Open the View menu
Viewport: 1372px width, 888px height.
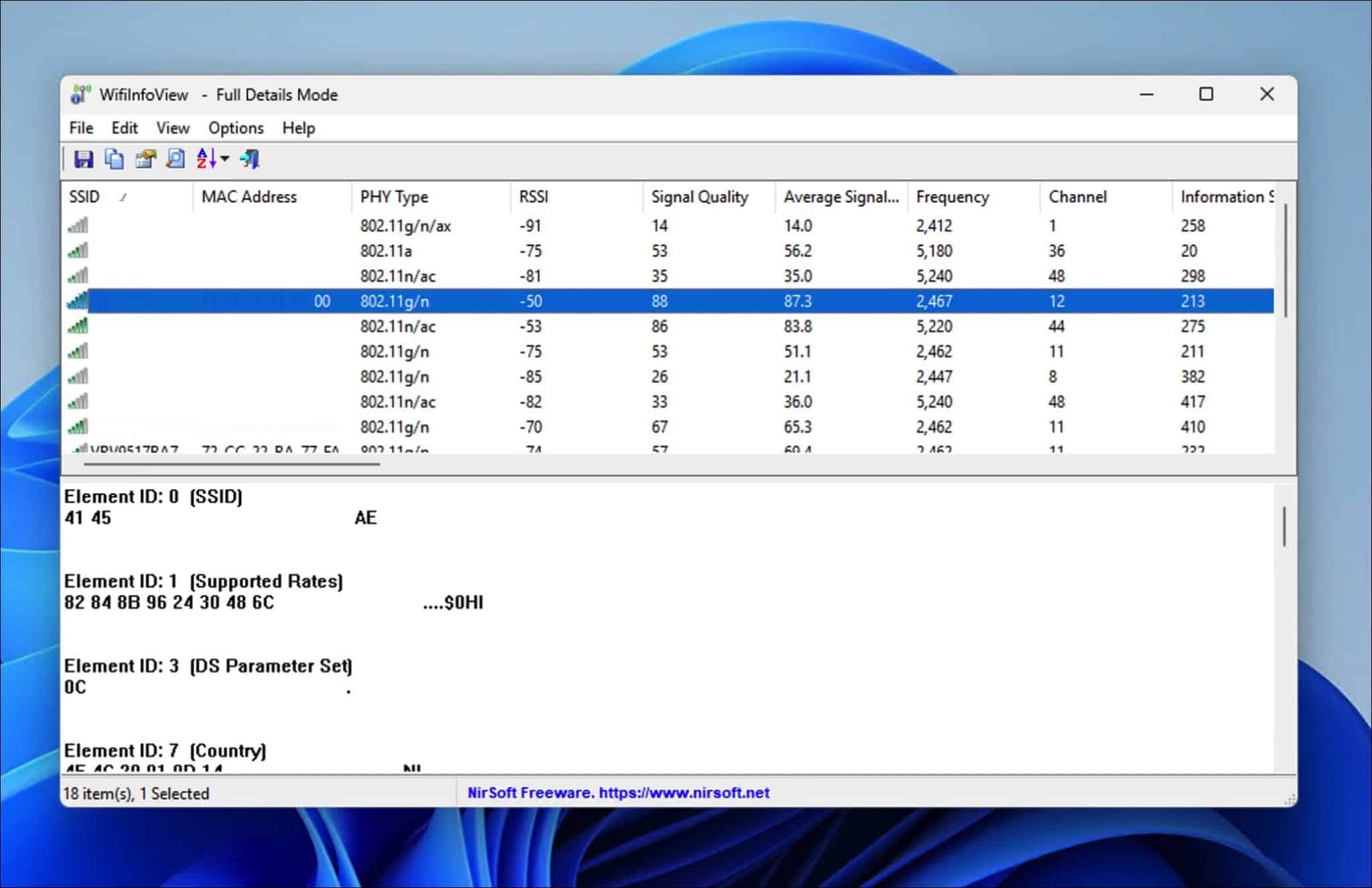tap(172, 127)
